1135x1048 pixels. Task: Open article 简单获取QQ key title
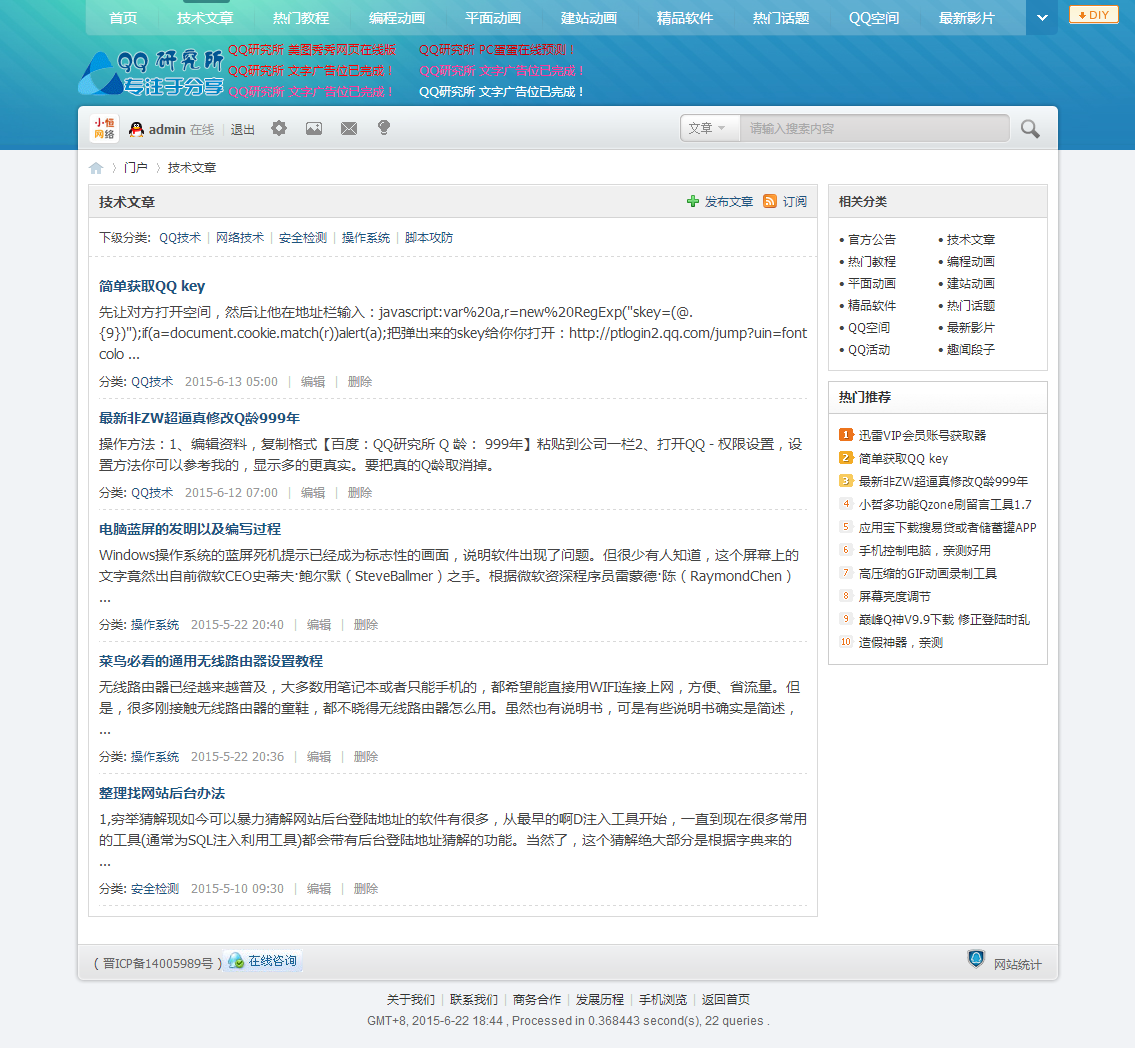tap(152, 286)
